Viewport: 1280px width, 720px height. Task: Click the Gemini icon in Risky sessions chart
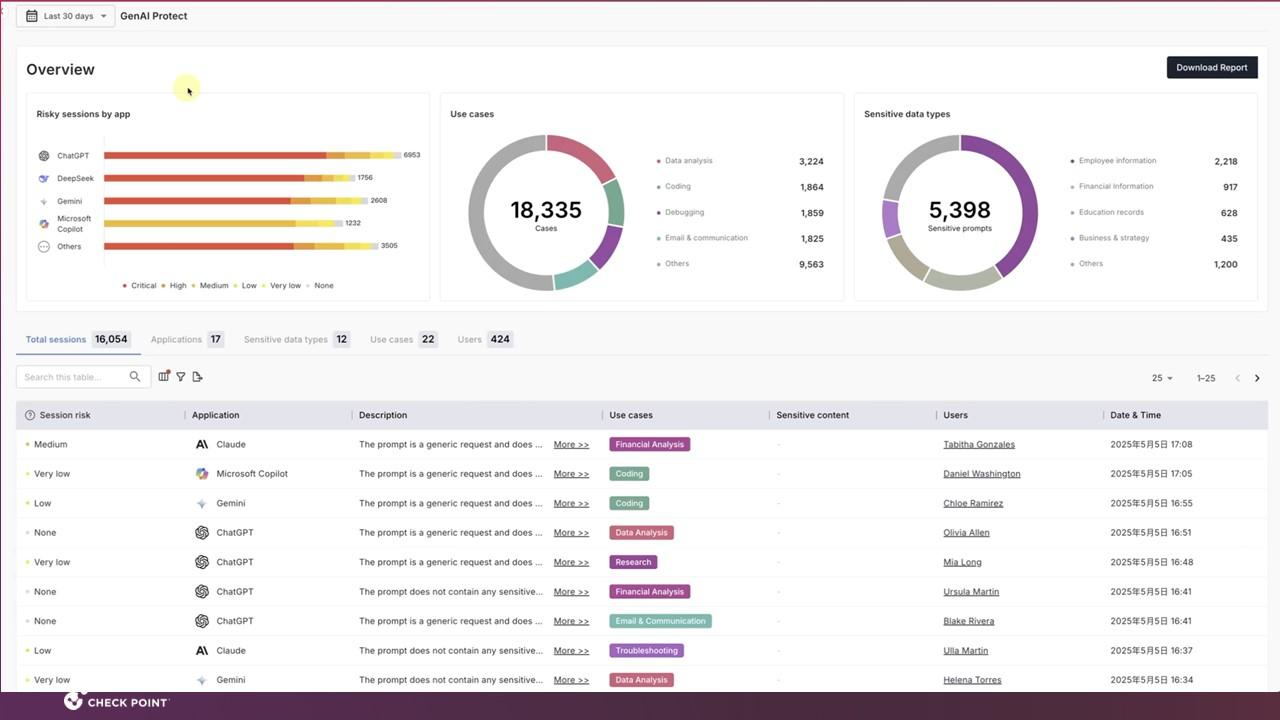click(x=44, y=201)
